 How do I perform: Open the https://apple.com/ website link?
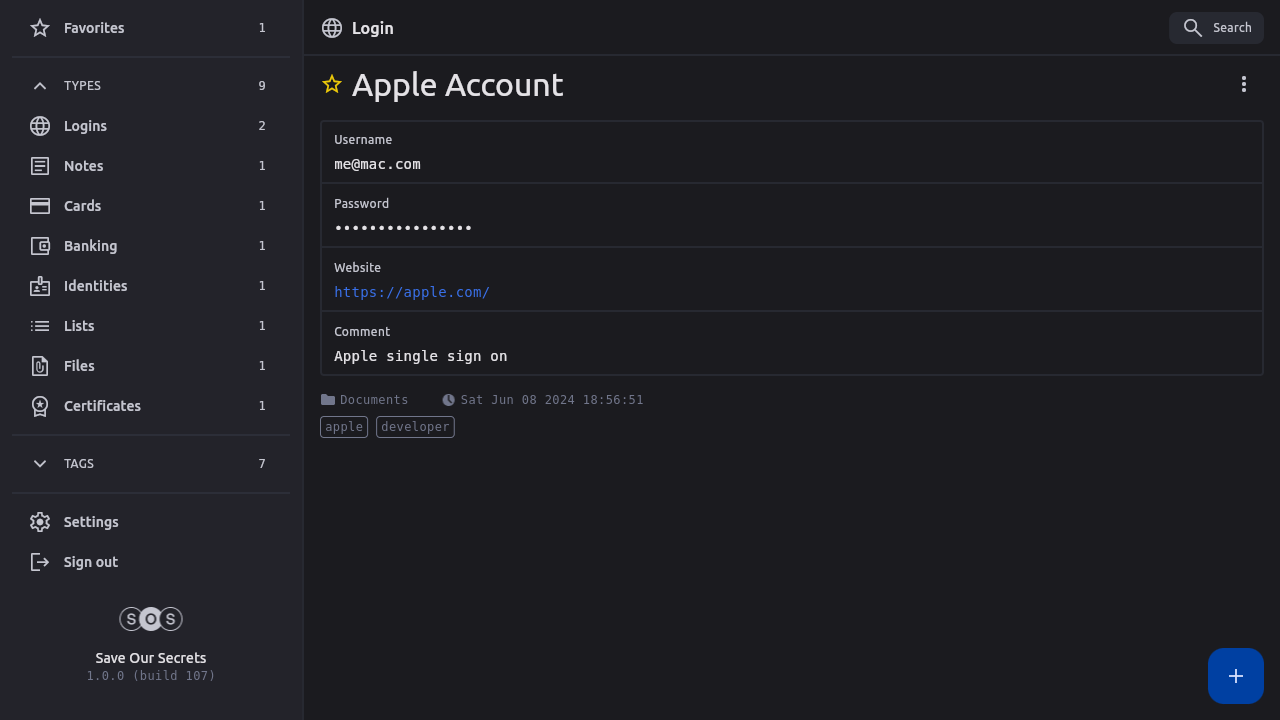(x=412, y=292)
